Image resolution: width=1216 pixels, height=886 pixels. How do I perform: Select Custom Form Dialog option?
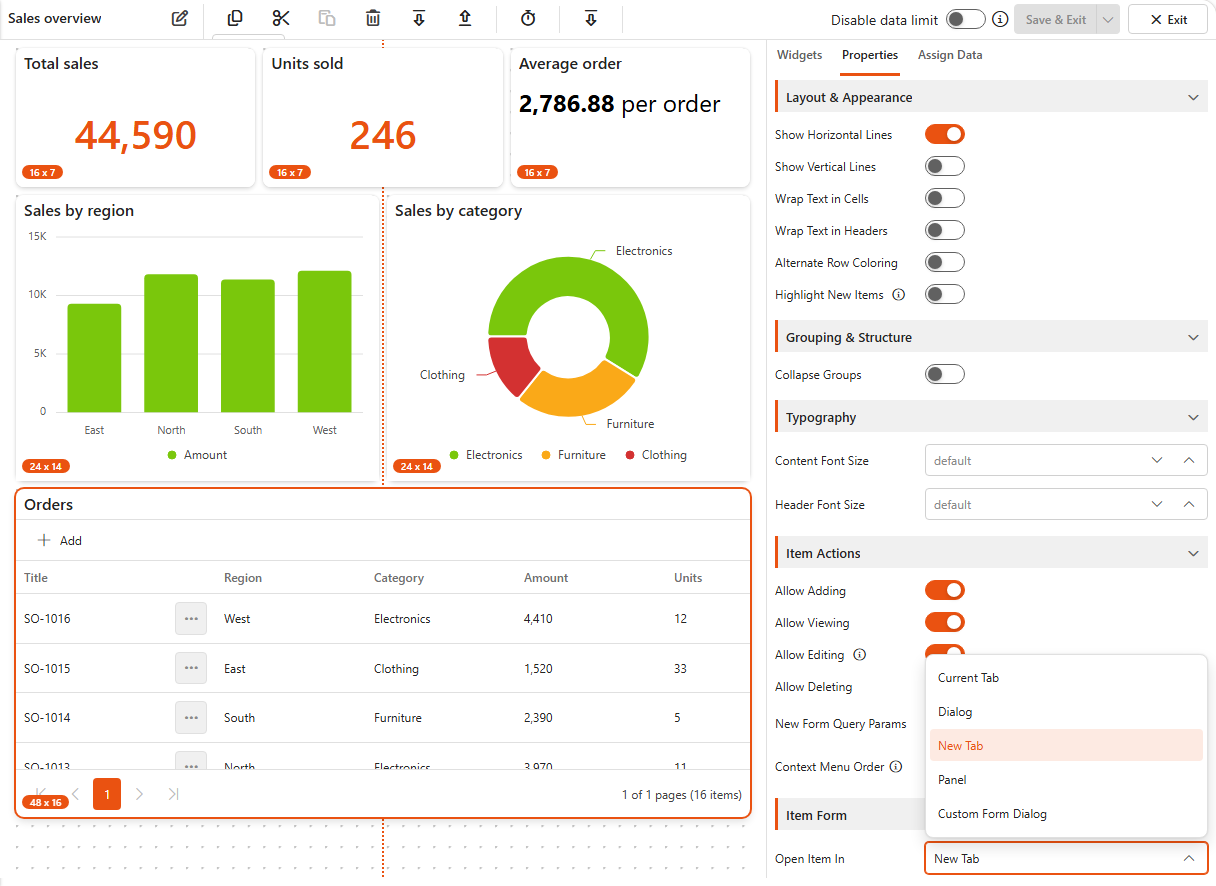pyautogui.click(x=1066, y=814)
